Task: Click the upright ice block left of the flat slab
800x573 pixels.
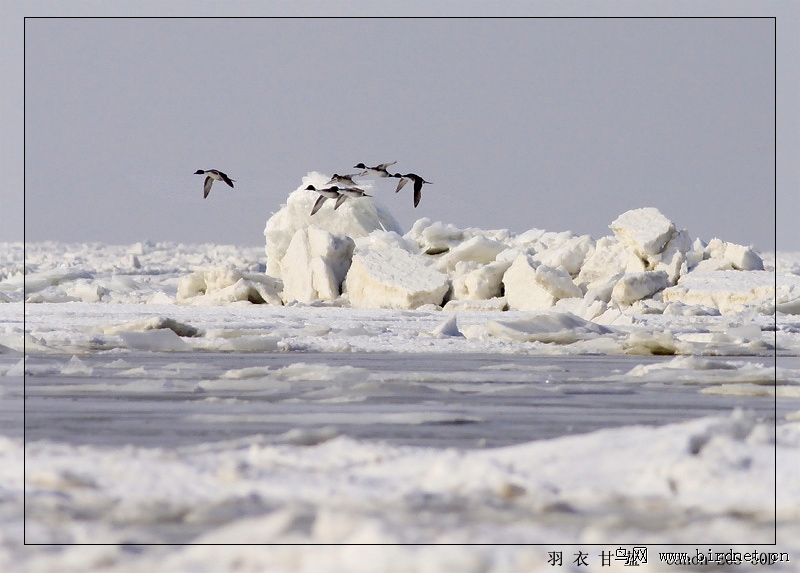Action: tap(315, 264)
